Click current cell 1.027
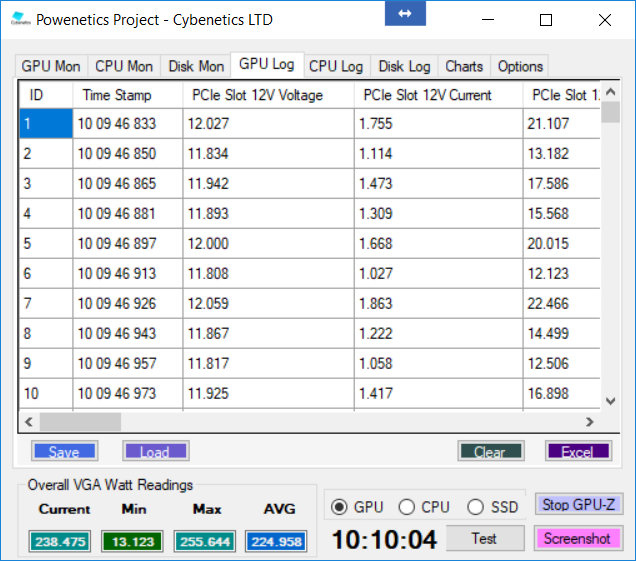This screenshot has width=636, height=561. coord(438,273)
